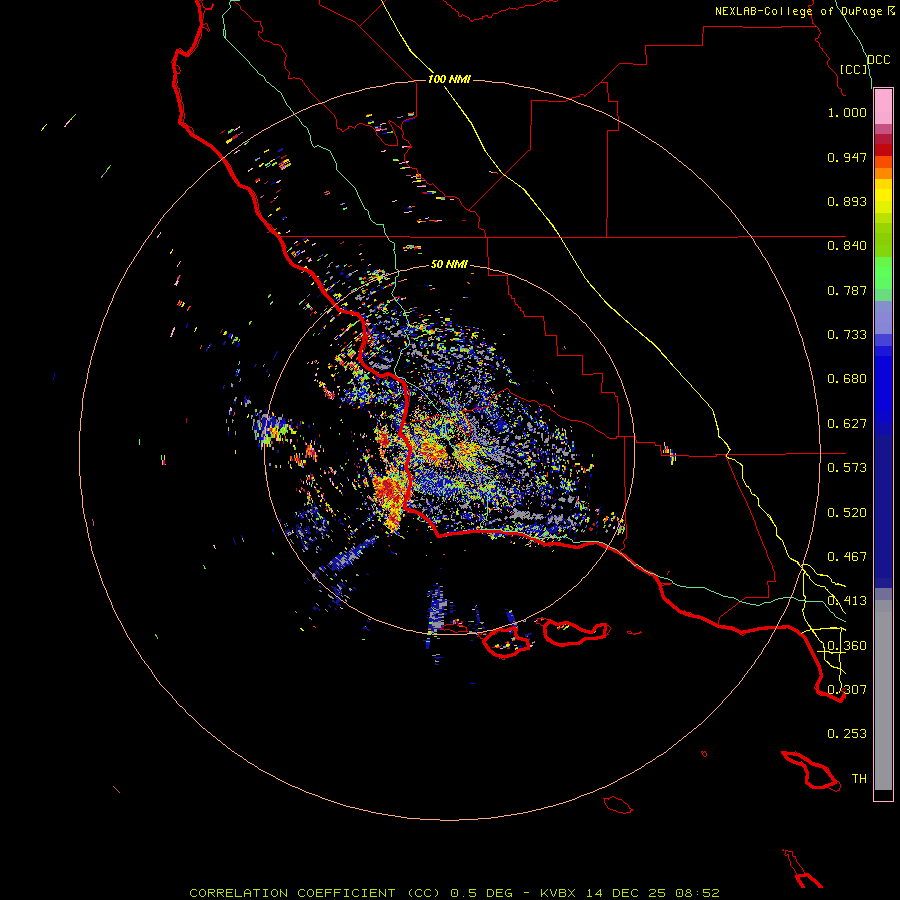Image resolution: width=900 pixels, height=900 pixels.
Task: Select the 0.680 legend value
Action: click(x=847, y=379)
